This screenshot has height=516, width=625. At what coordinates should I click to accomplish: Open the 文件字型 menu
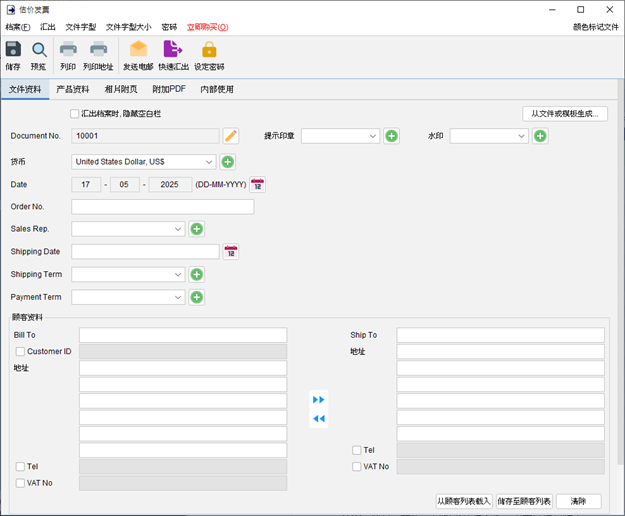[81, 27]
